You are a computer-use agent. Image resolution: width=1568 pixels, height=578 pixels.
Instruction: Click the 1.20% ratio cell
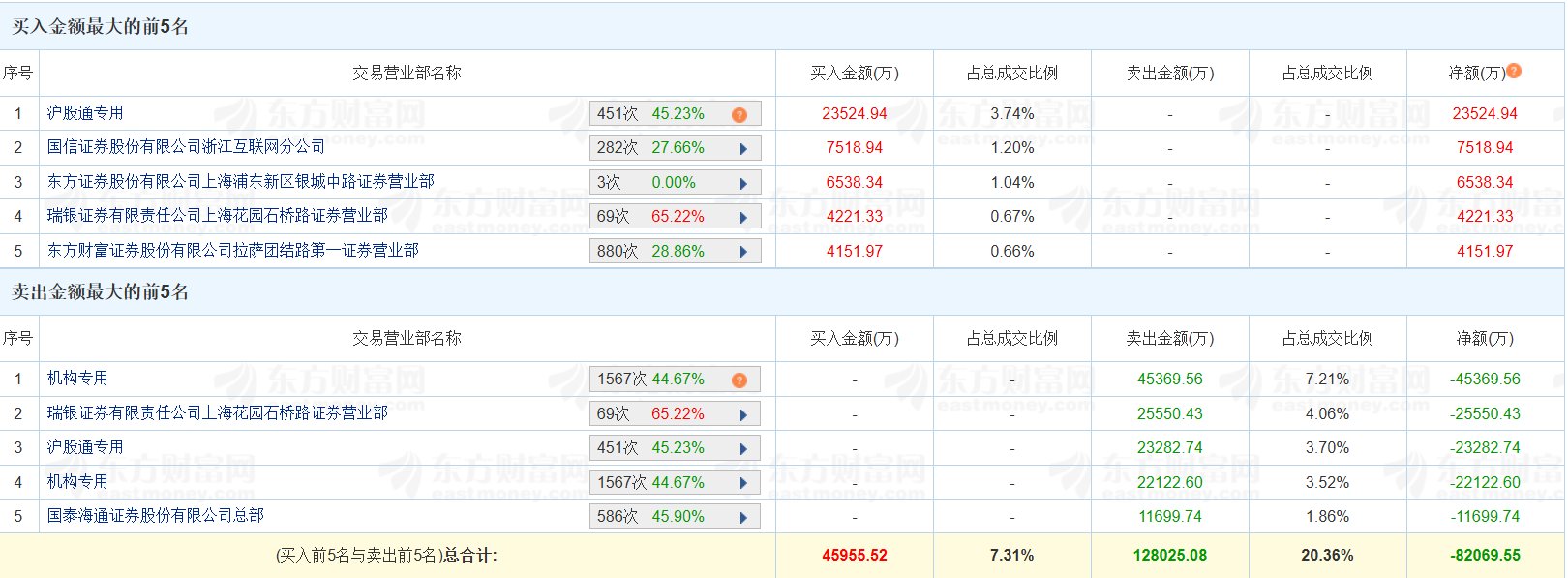[1012, 148]
